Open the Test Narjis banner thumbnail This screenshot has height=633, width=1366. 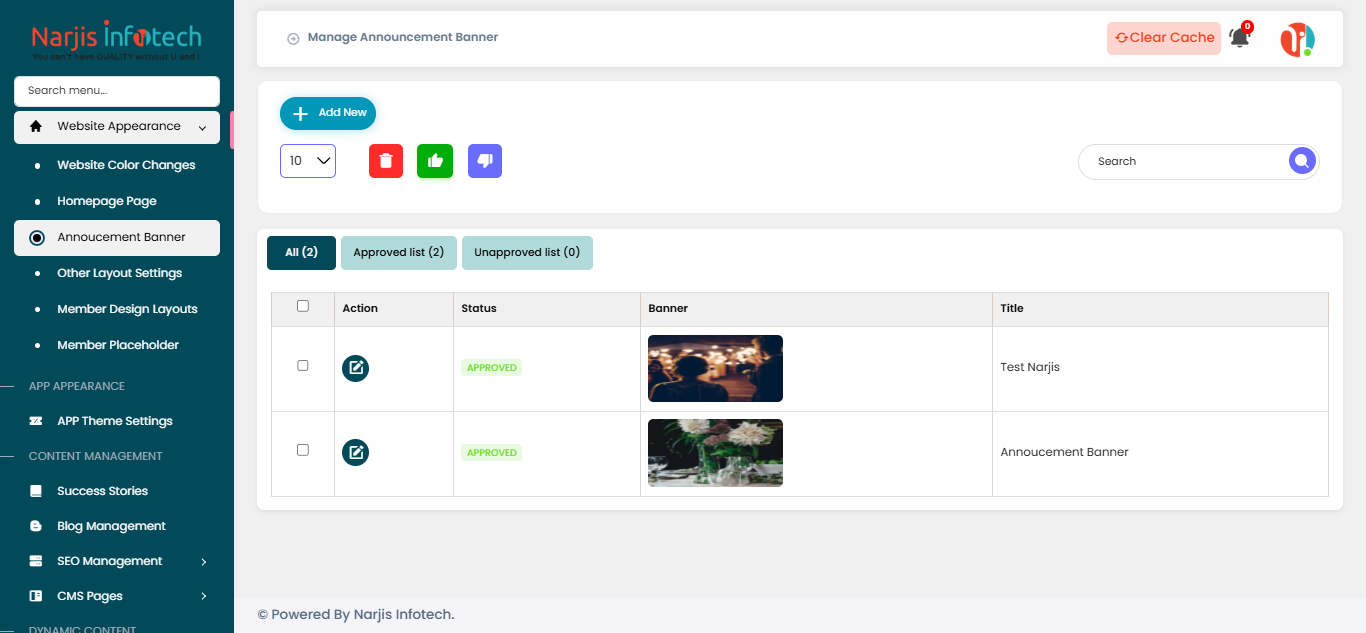(x=715, y=368)
